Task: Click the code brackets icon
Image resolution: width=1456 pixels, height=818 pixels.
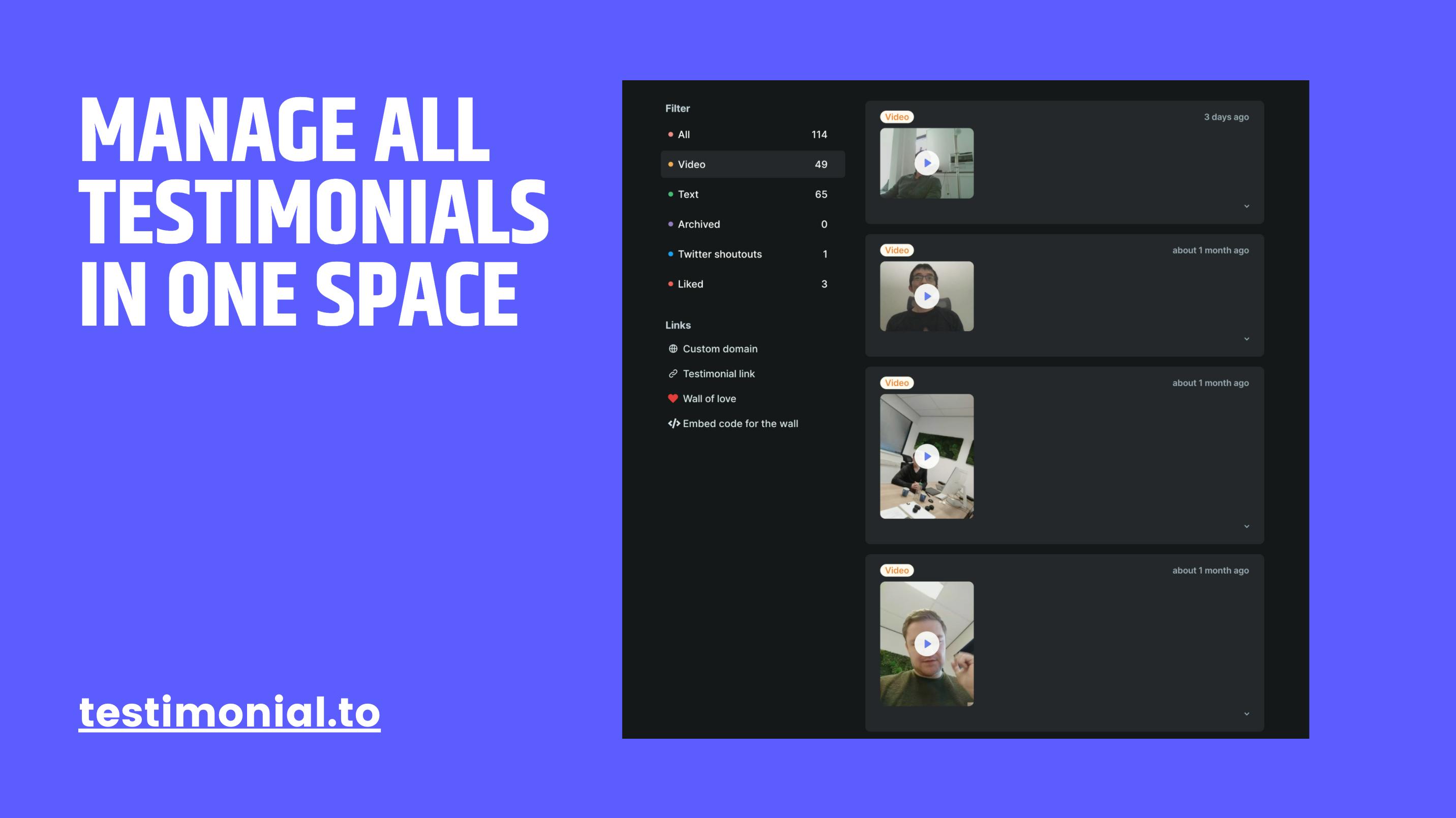Action: [674, 423]
